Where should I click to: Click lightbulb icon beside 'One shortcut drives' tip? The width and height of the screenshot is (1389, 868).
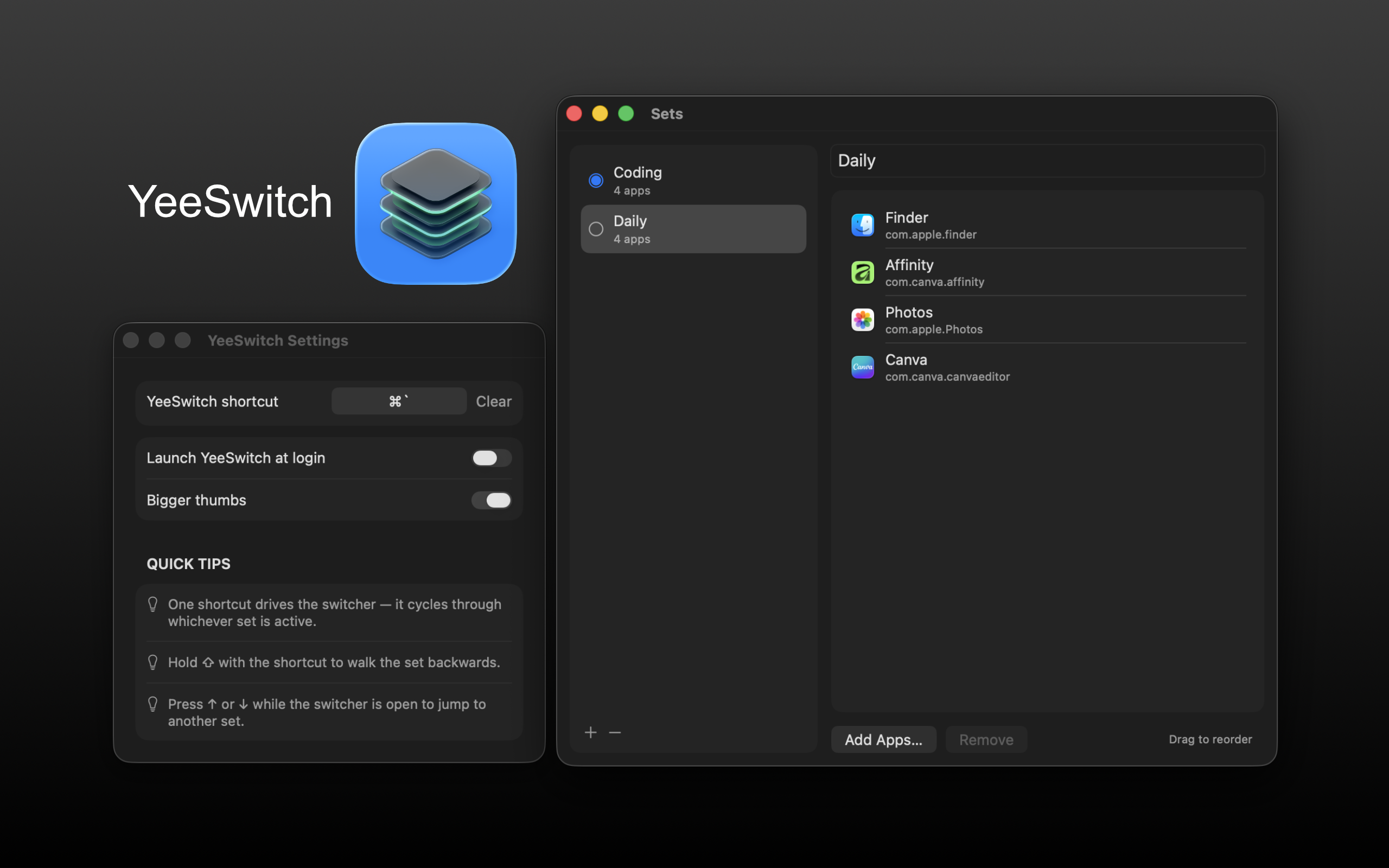[152, 604]
